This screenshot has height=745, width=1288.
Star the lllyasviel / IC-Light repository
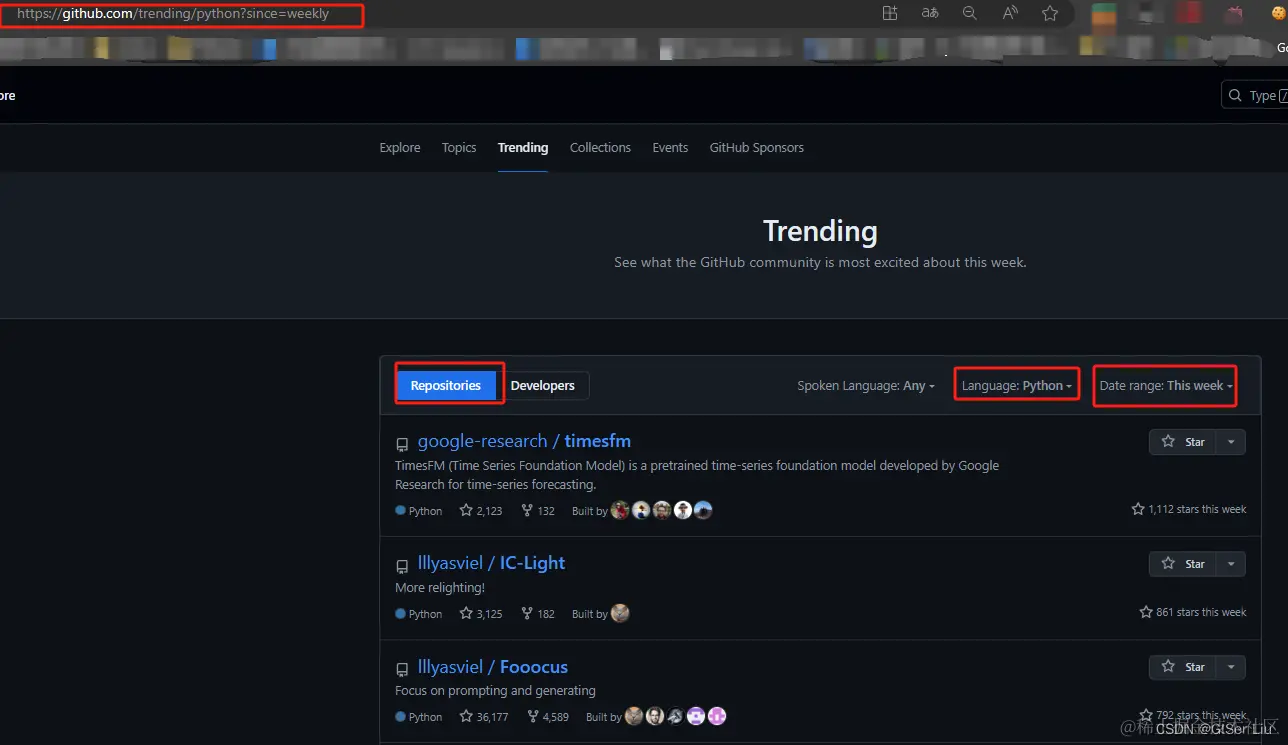pyautogui.click(x=1183, y=564)
